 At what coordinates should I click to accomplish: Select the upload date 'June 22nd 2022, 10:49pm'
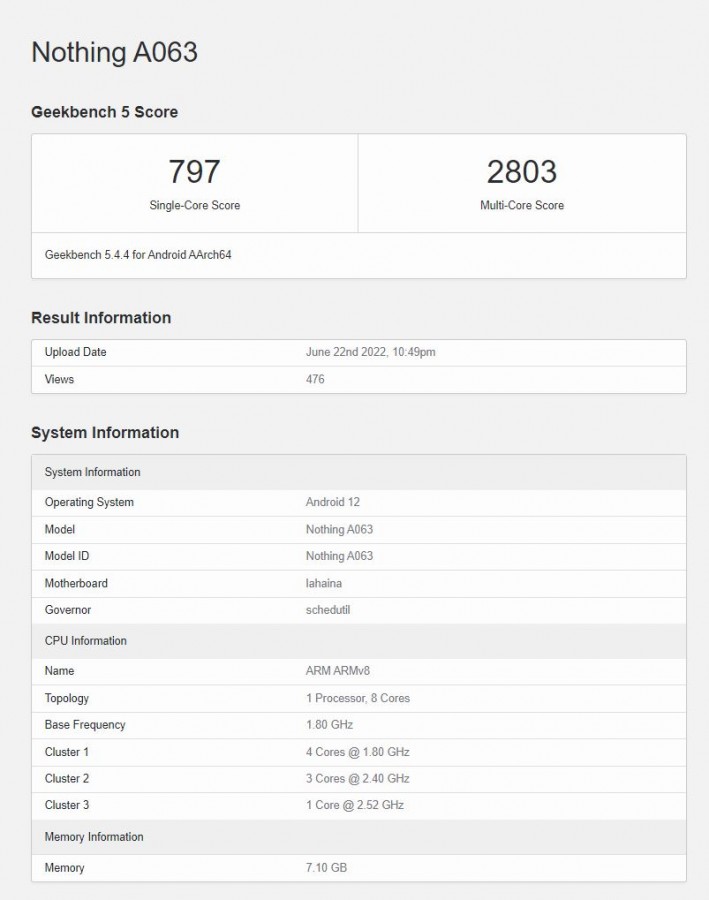coord(370,352)
